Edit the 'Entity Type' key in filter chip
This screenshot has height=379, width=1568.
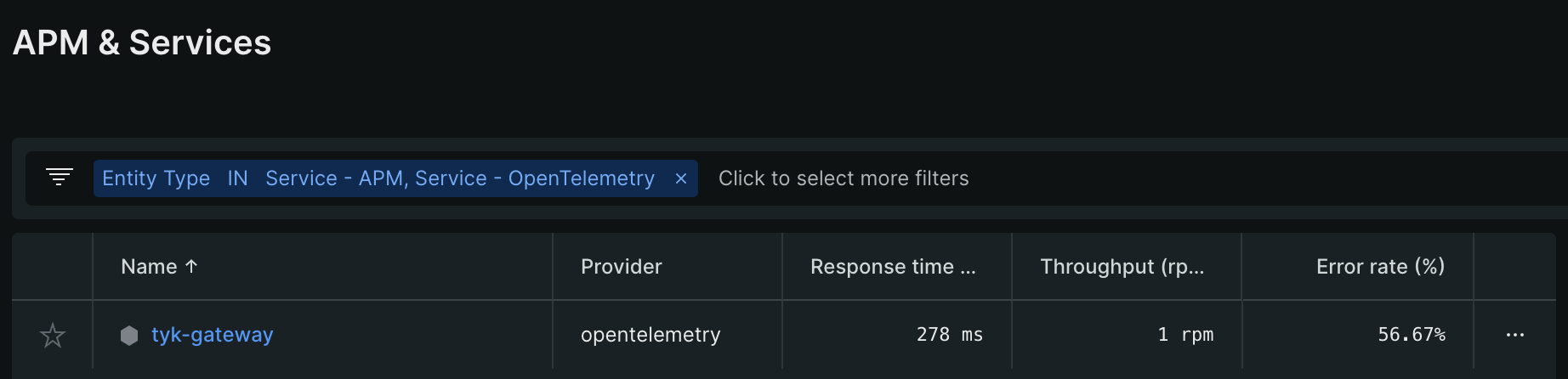156,178
